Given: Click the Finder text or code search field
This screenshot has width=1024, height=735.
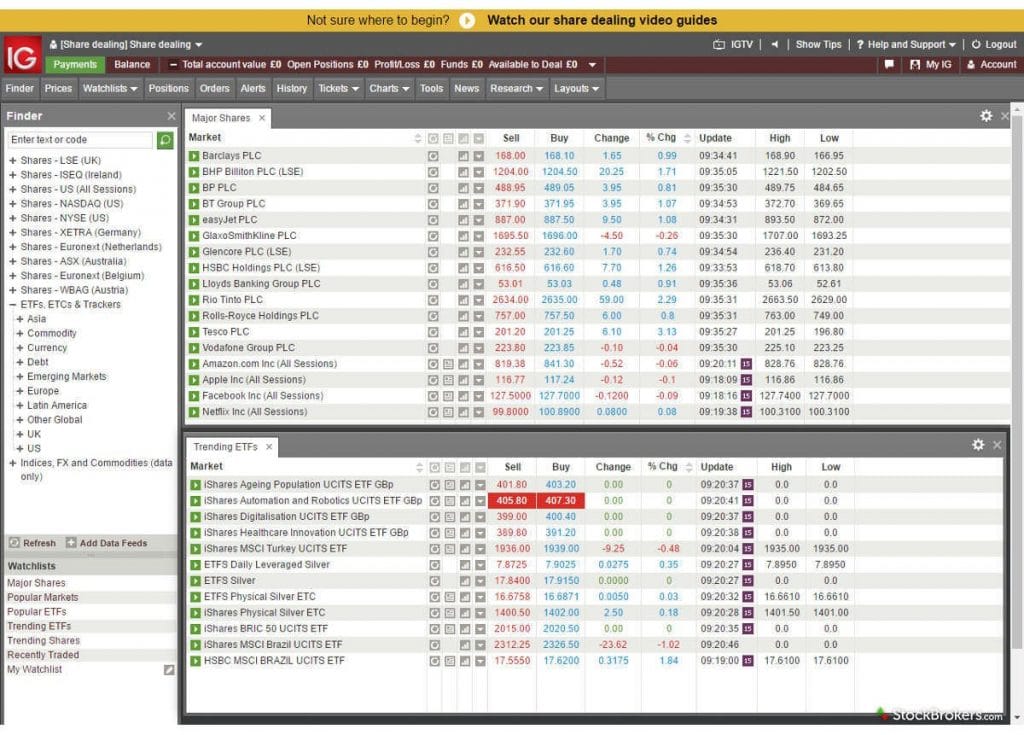Looking at the screenshot, I should (x=80, y=140).
